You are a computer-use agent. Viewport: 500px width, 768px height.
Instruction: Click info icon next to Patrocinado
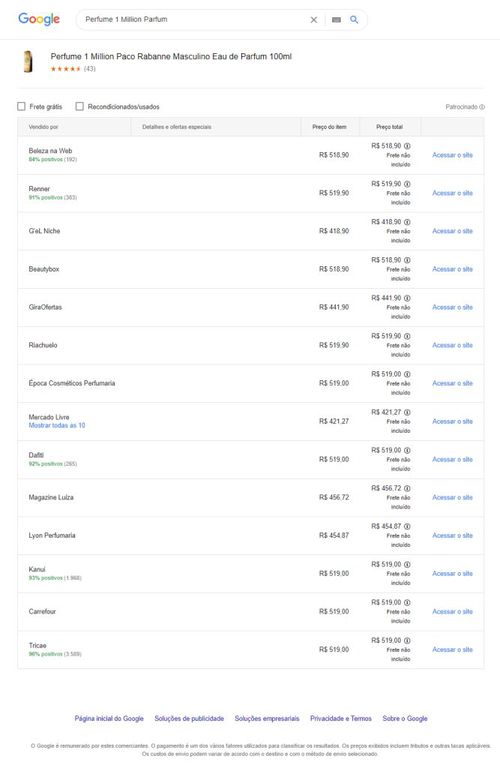pyautogui.click(x=482, y=107)
